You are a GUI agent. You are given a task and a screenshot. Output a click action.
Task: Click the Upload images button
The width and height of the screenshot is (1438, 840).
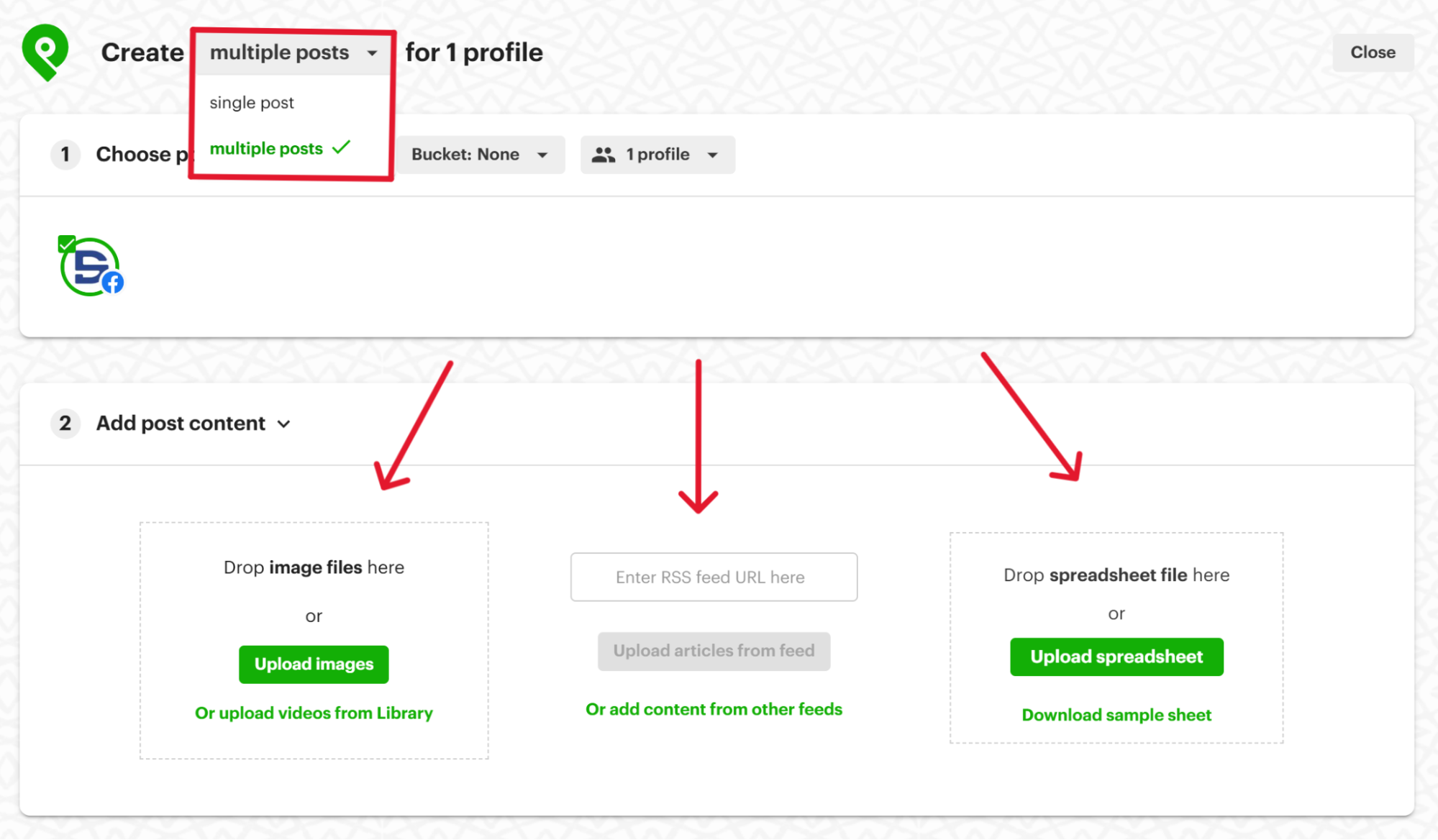pyautogui.click(x=313, y=664)
